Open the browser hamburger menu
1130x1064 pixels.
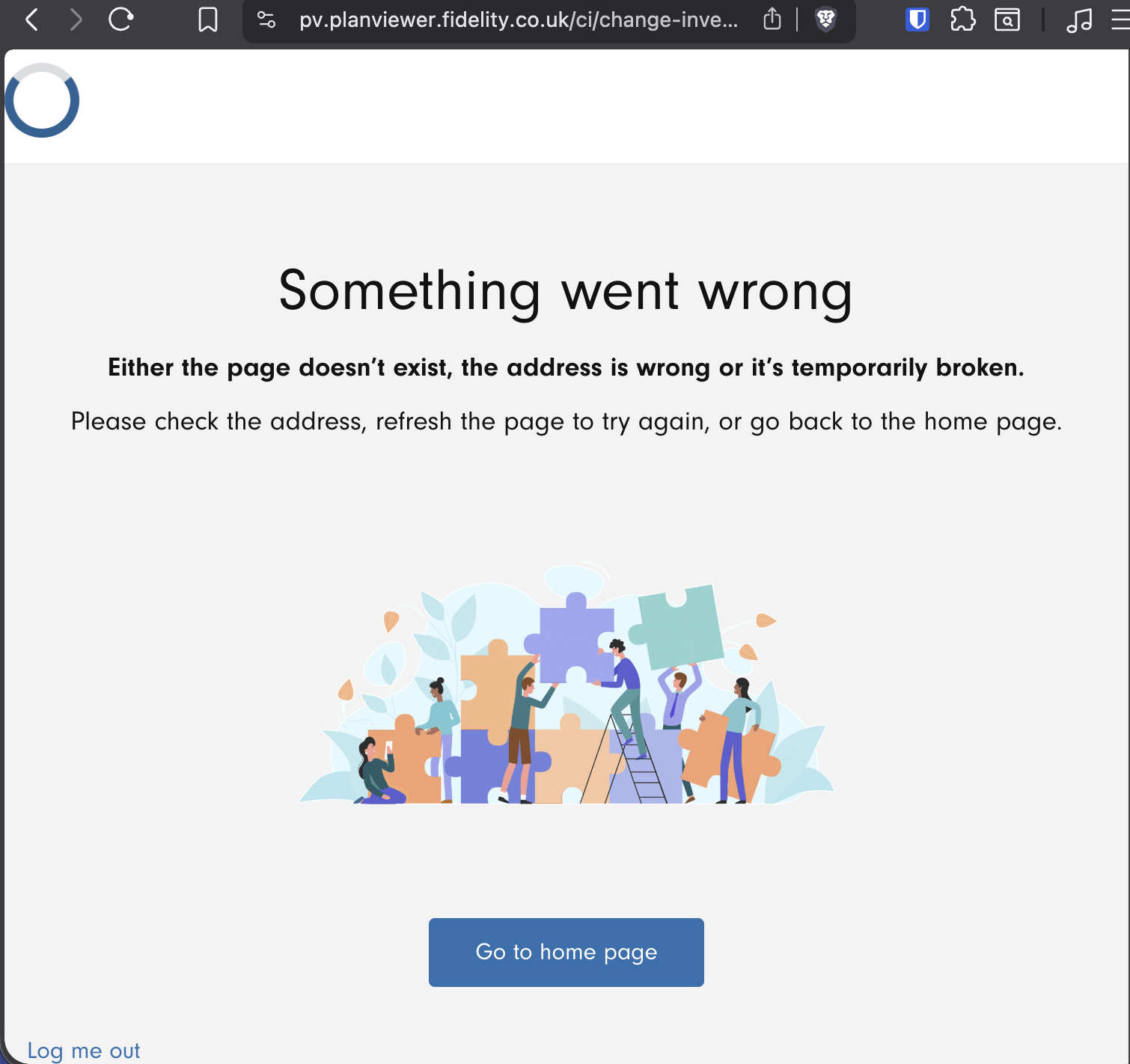(1120, 19)
